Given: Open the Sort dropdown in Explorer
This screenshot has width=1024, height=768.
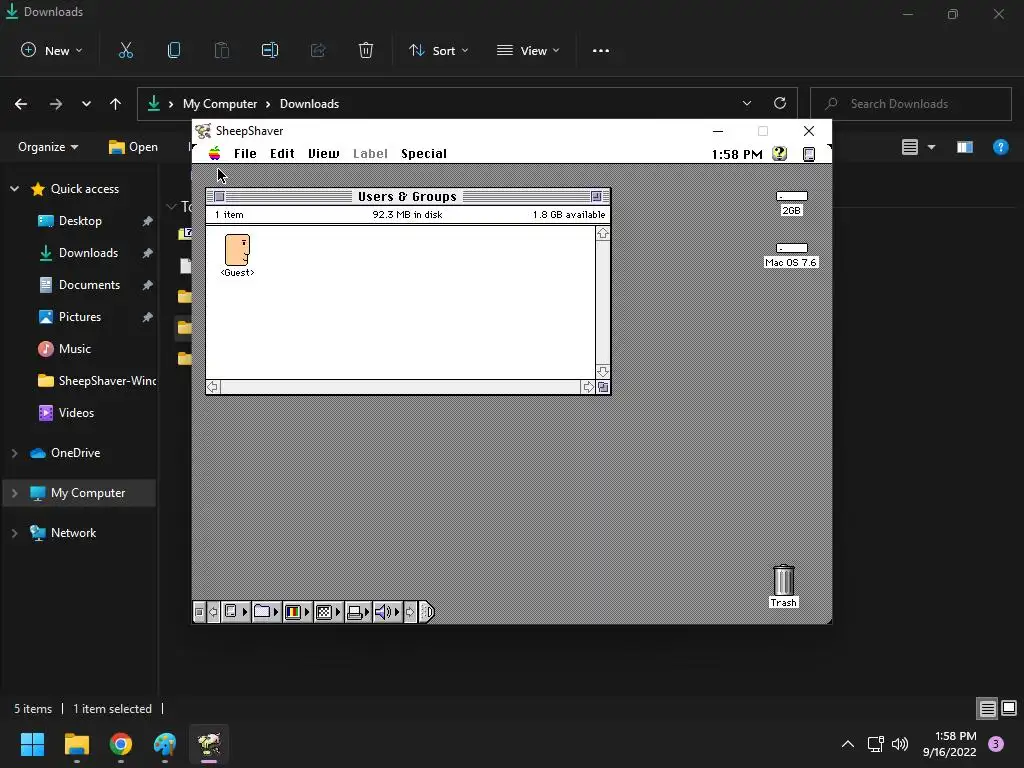Looking at the screenshot, I should coord(438,50).
